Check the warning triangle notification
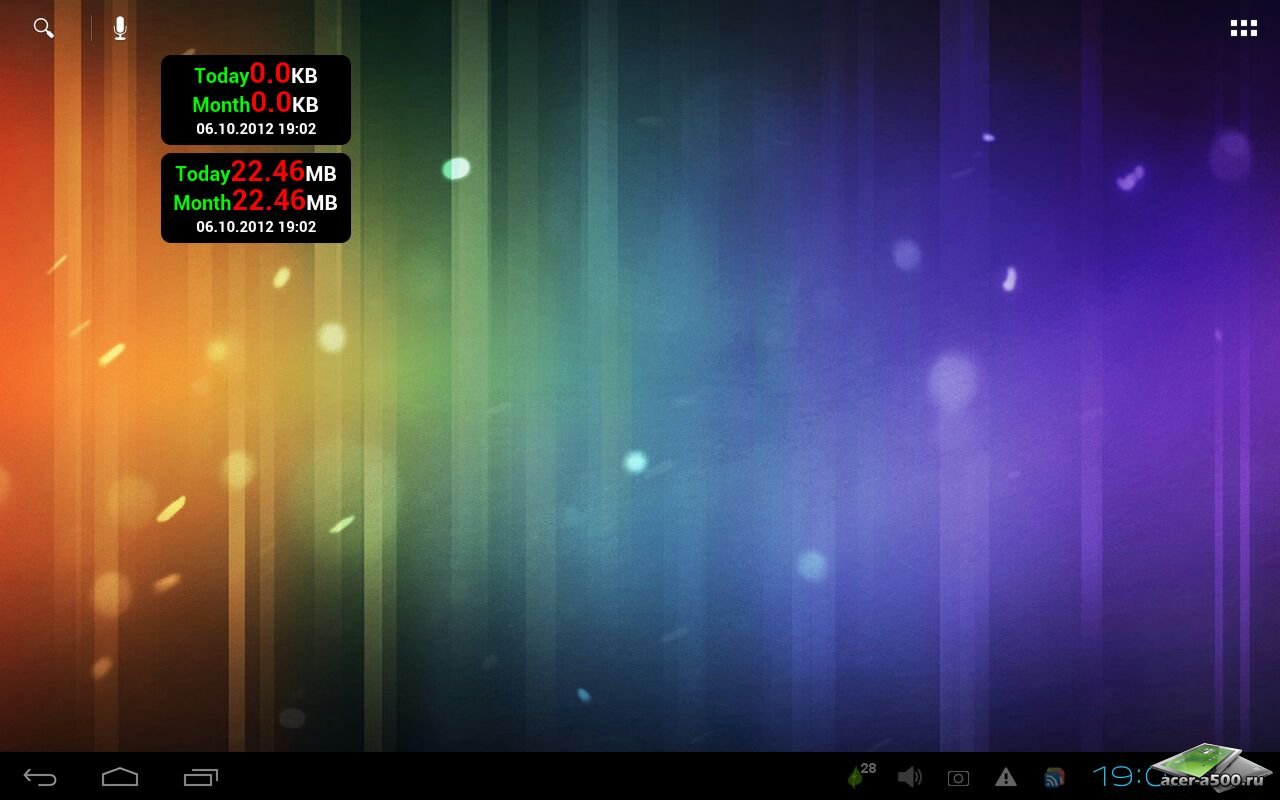Screen dimensions: 1280x800 [x=1006, y=777]
